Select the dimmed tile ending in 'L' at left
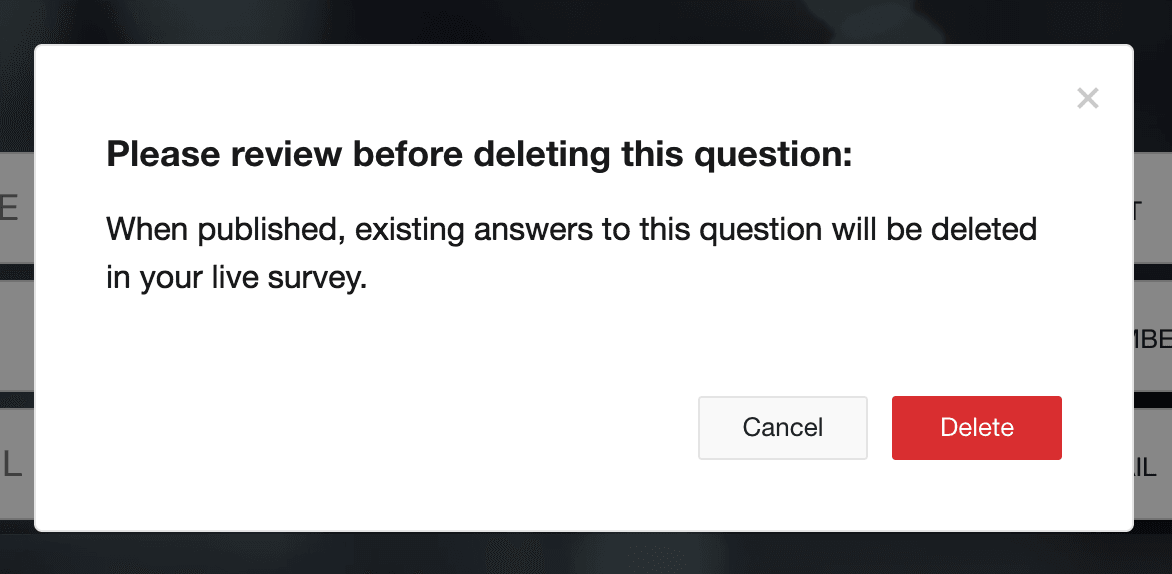Screen dimensions: 1172x574 (x=16, y=463)
